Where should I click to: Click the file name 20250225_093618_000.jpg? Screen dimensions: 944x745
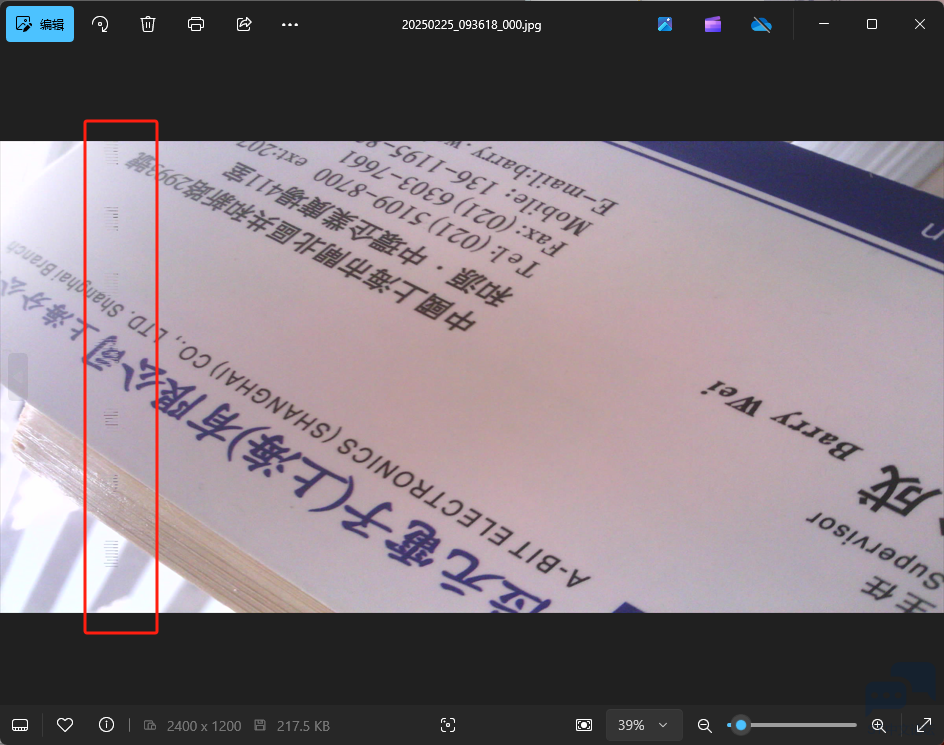(x=471, y=25)
